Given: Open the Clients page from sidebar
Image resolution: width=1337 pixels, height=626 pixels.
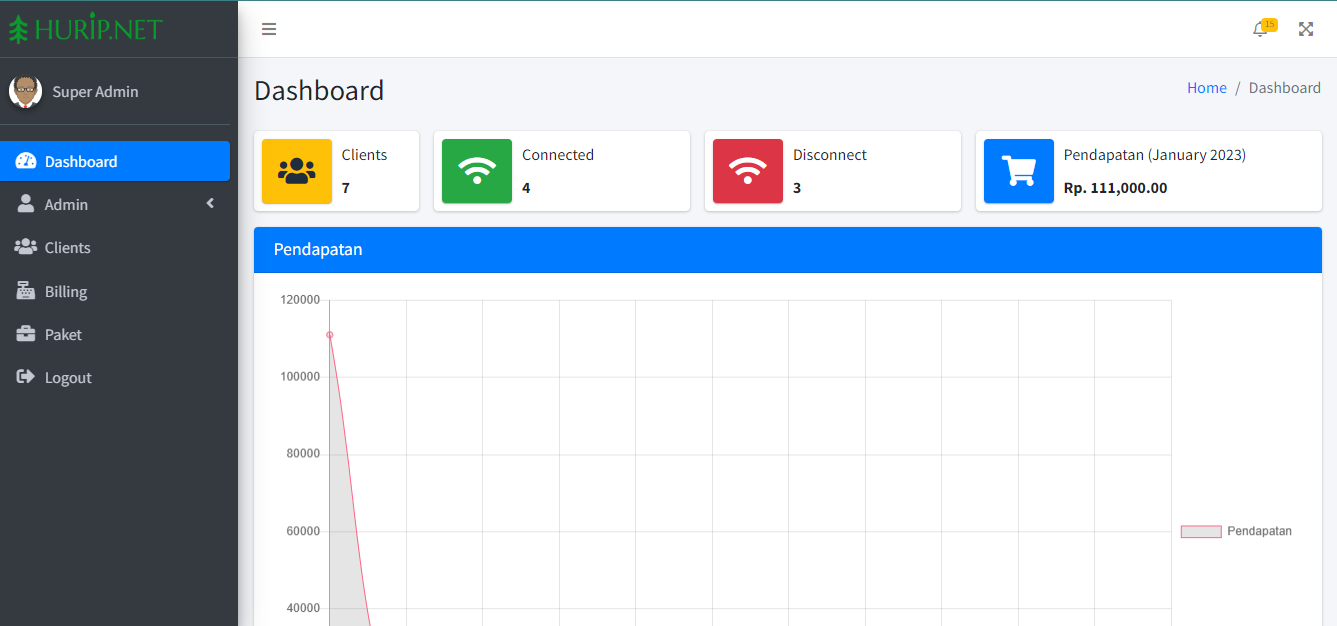Looking at the screenshot, I should coord(67,248).
